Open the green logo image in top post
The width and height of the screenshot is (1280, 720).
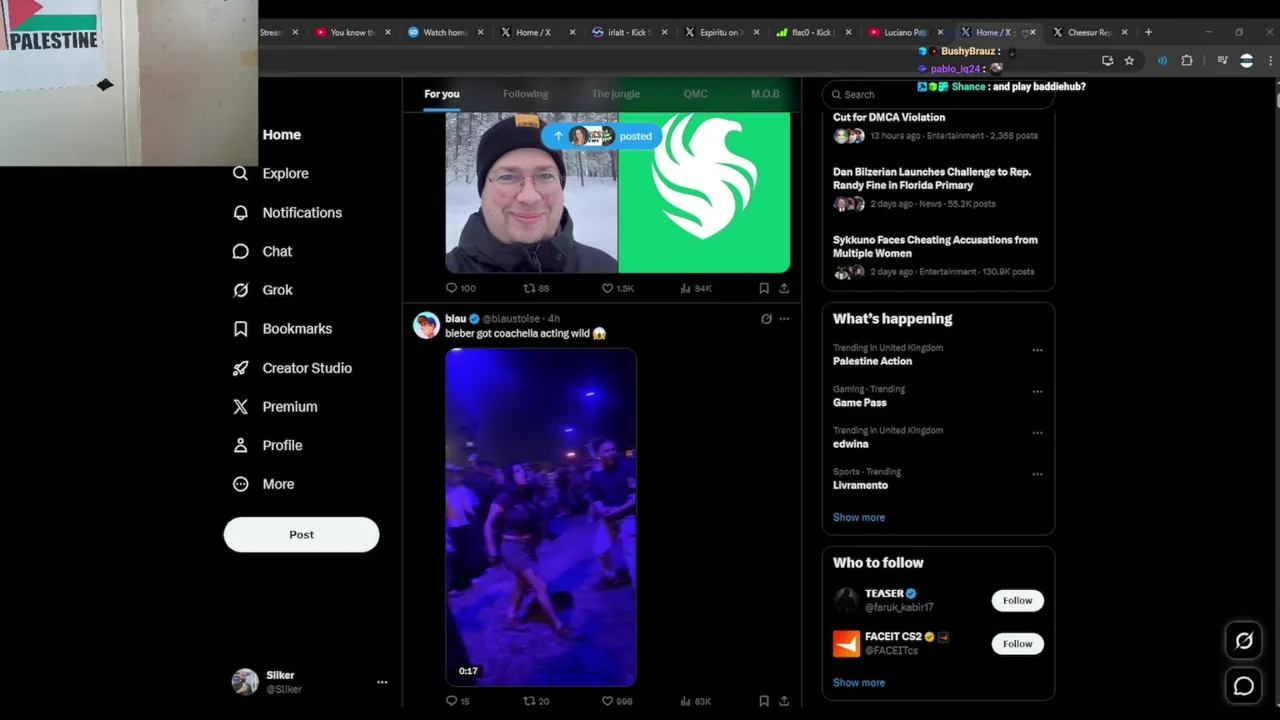coord(704,192)
